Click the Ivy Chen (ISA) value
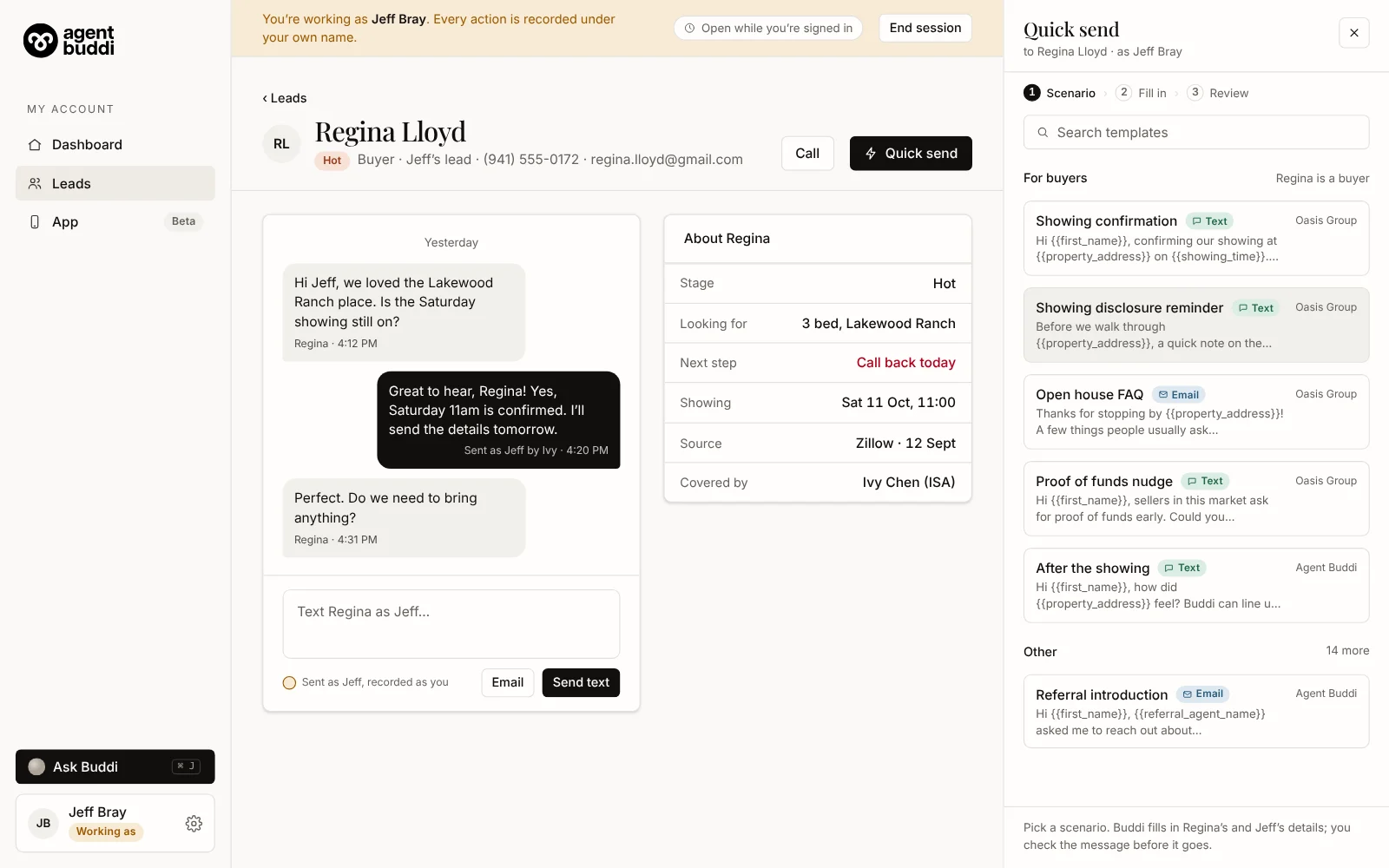Viewport: 1389px width, 868px height. pyautogui.click(x=908, y=483)
